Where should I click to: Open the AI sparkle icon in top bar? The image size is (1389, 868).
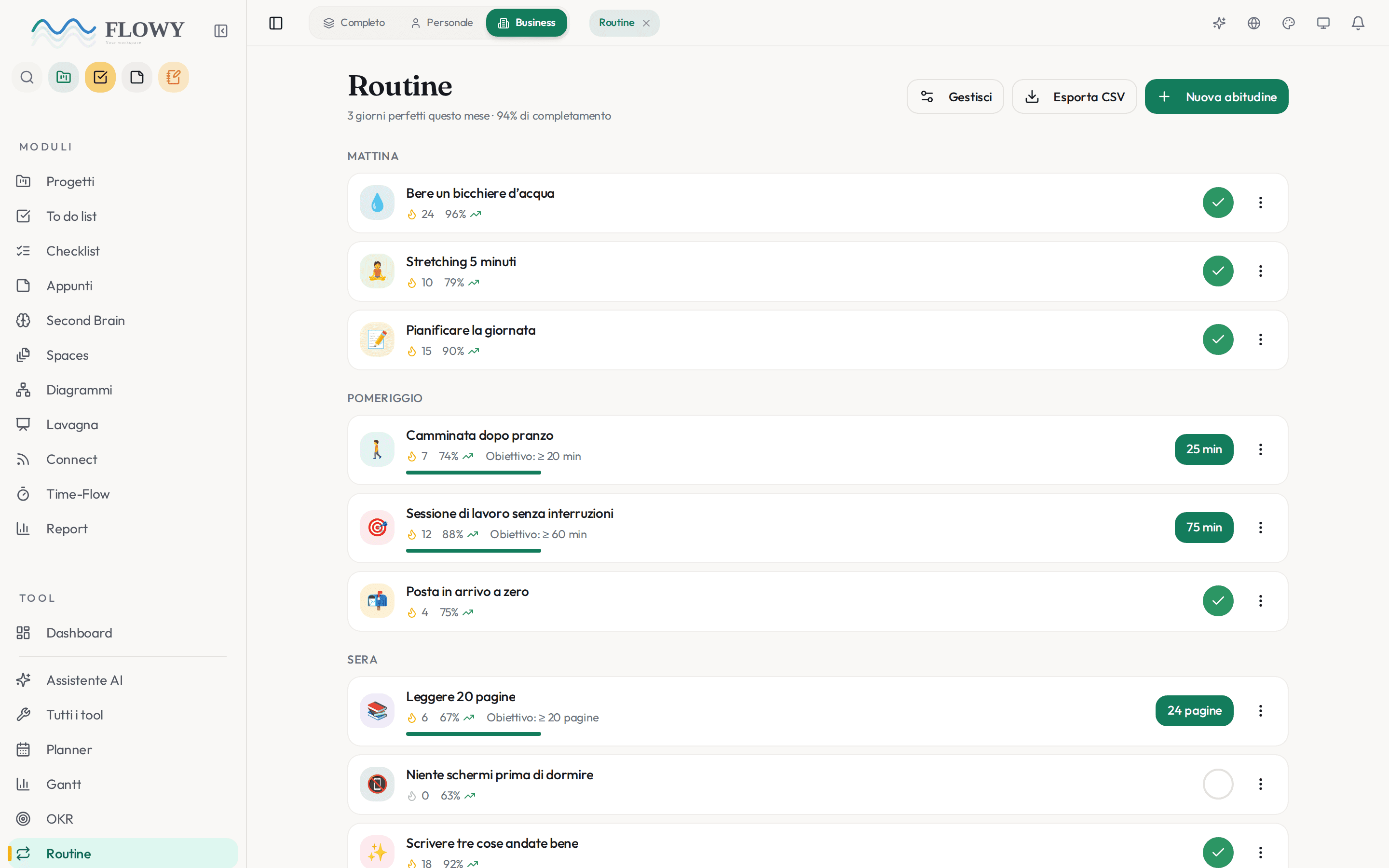click(1219, 23)
